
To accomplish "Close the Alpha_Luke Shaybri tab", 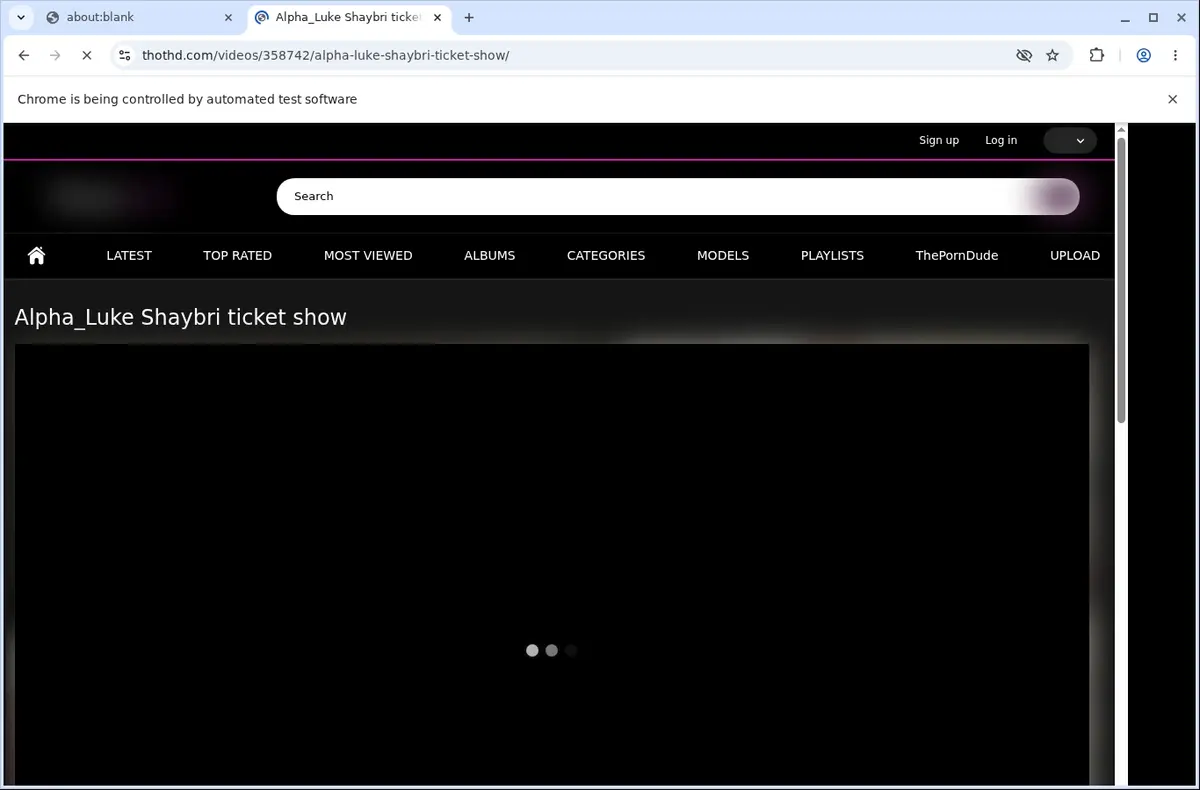I will (438, 17).
